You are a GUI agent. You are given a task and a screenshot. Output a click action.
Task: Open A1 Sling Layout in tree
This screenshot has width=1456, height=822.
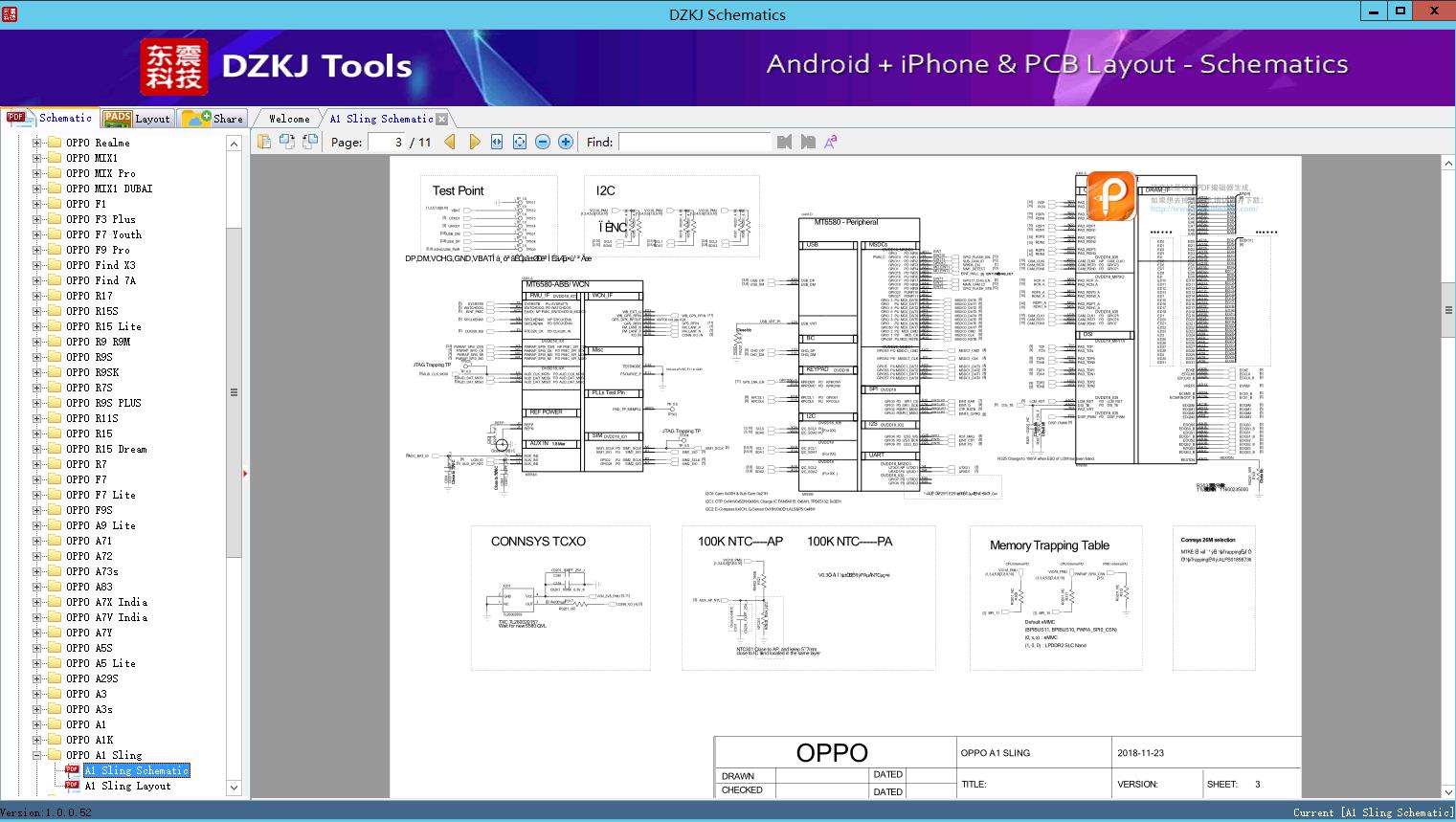click(x=127, y=786)
